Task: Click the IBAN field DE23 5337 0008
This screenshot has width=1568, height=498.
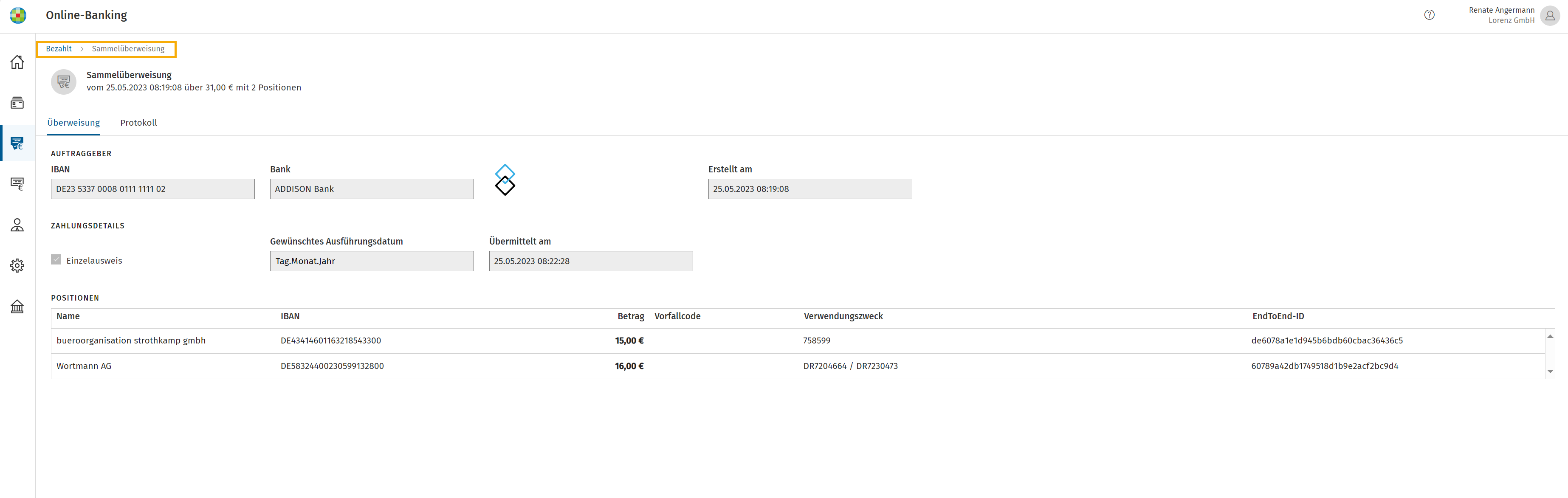Action: point(153,189)
